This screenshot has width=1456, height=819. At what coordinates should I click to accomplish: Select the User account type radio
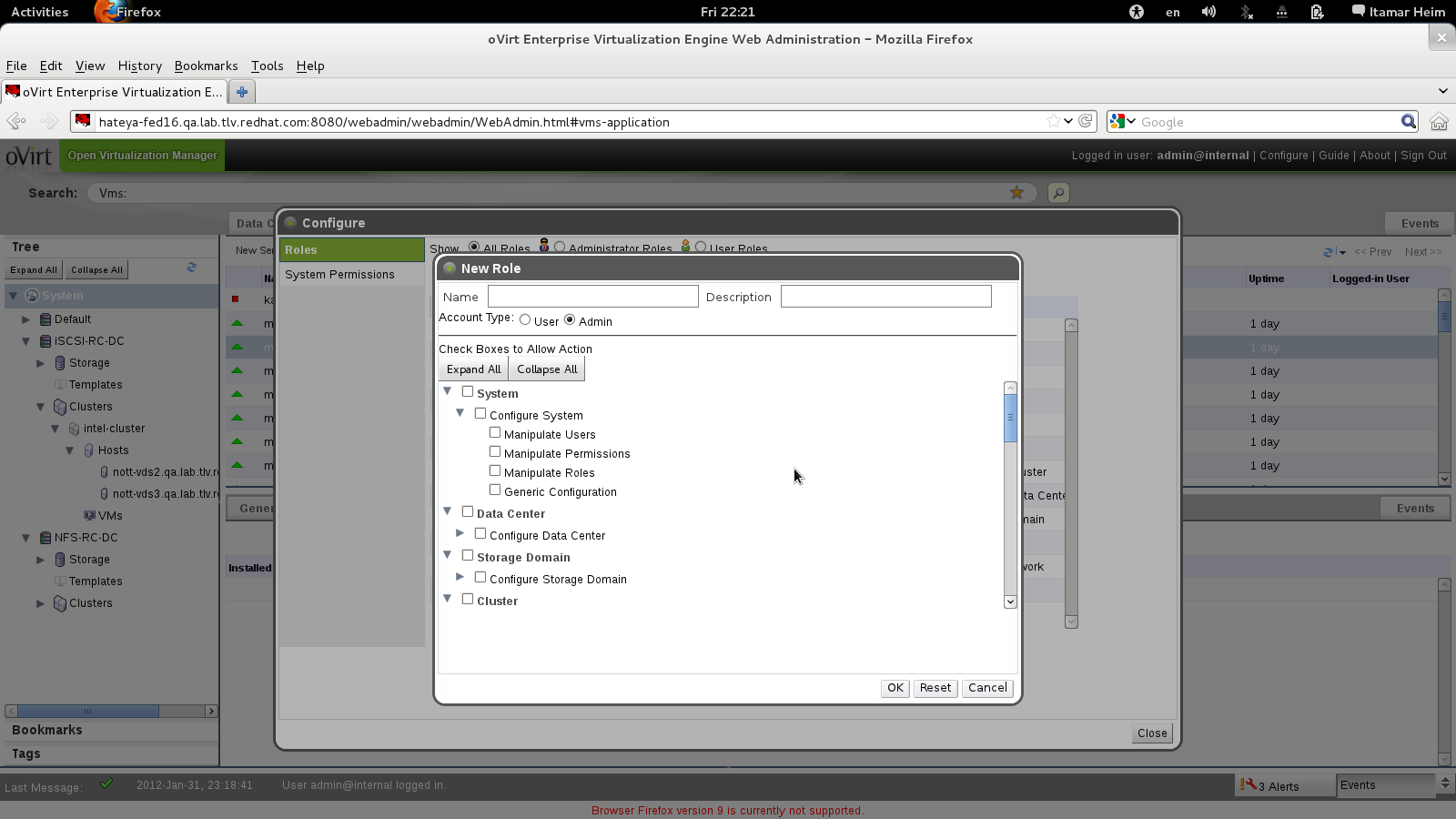(525, 319)
